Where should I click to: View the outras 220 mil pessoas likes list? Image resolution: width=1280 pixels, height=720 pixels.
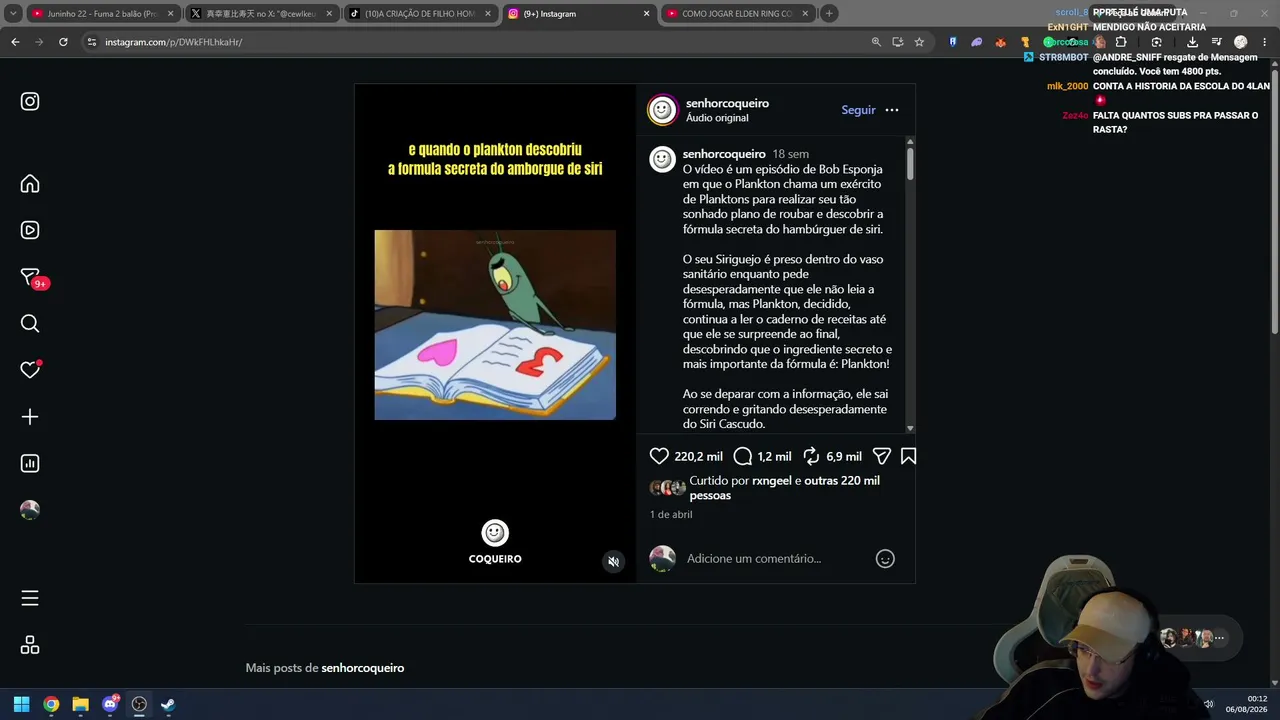point(784,488)
